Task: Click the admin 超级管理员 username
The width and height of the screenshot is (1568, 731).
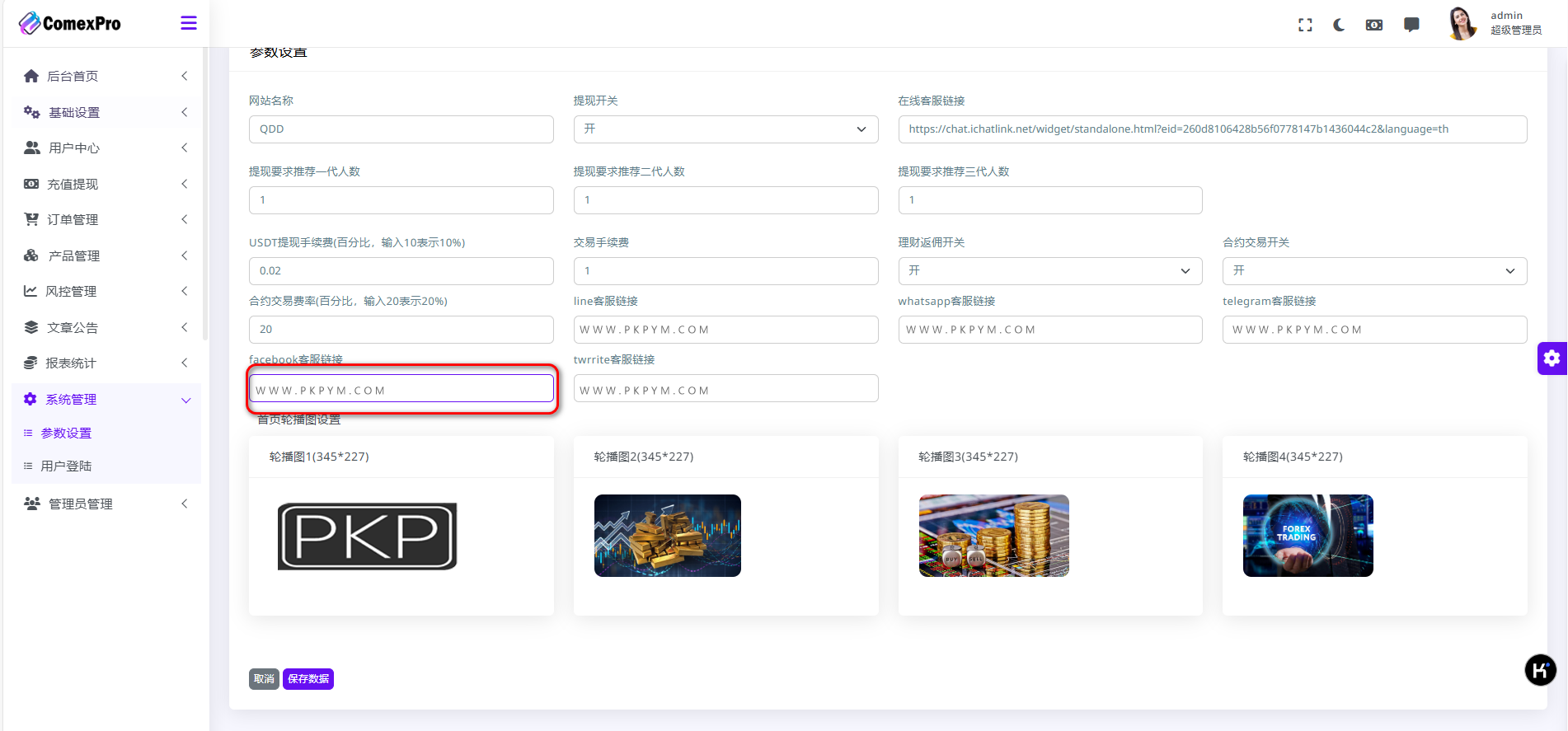Action: 1515,23
